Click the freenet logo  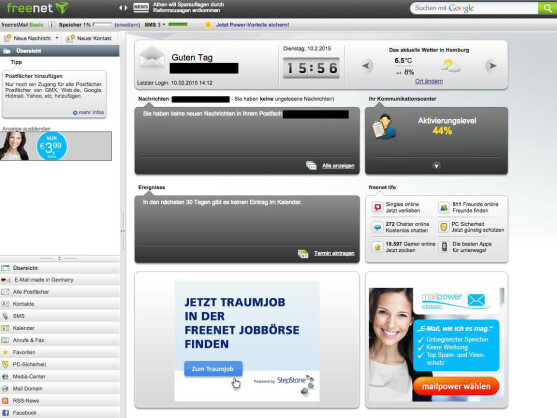(x=38, y=8)
